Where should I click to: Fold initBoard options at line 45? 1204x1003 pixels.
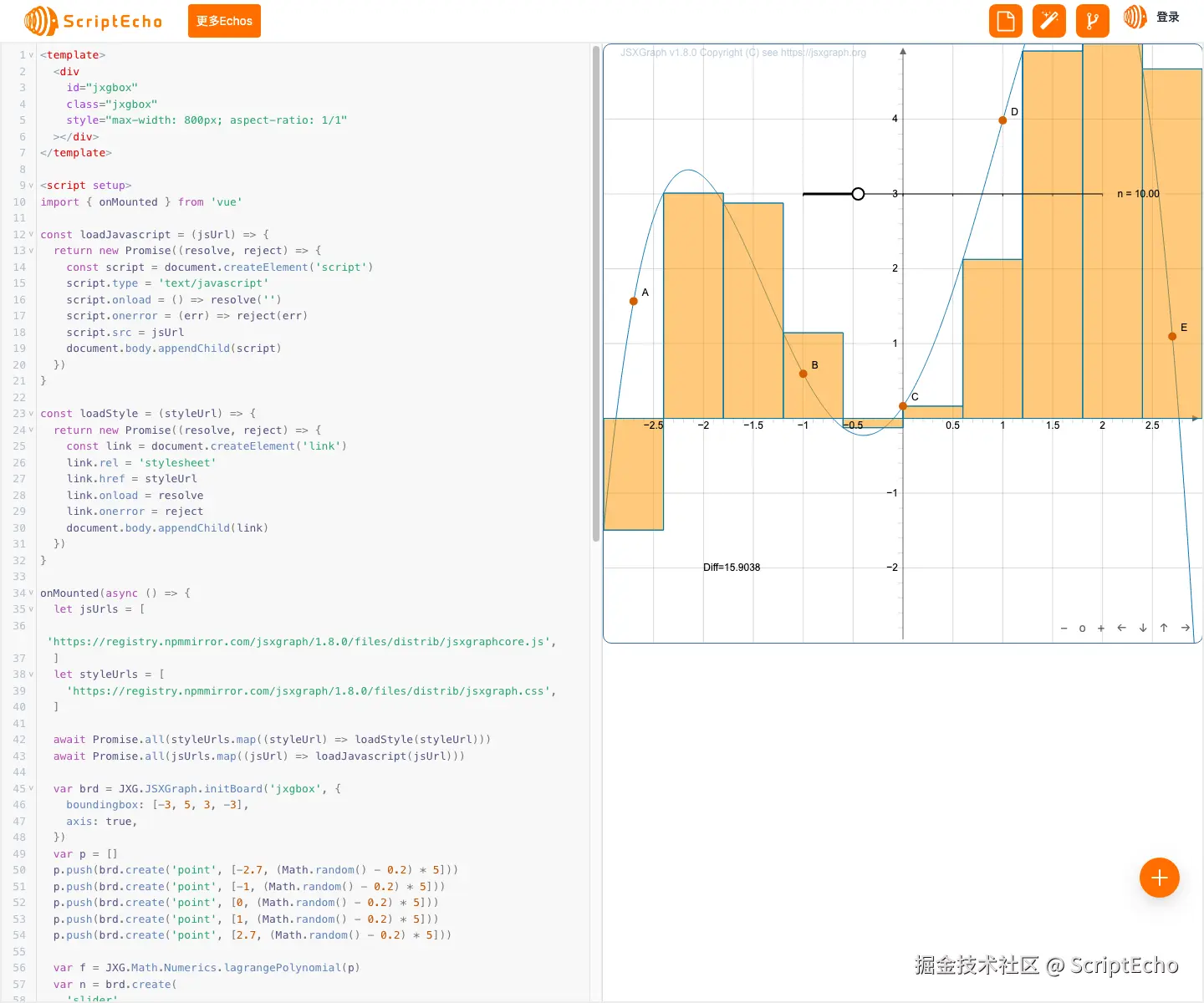[31, 789]
